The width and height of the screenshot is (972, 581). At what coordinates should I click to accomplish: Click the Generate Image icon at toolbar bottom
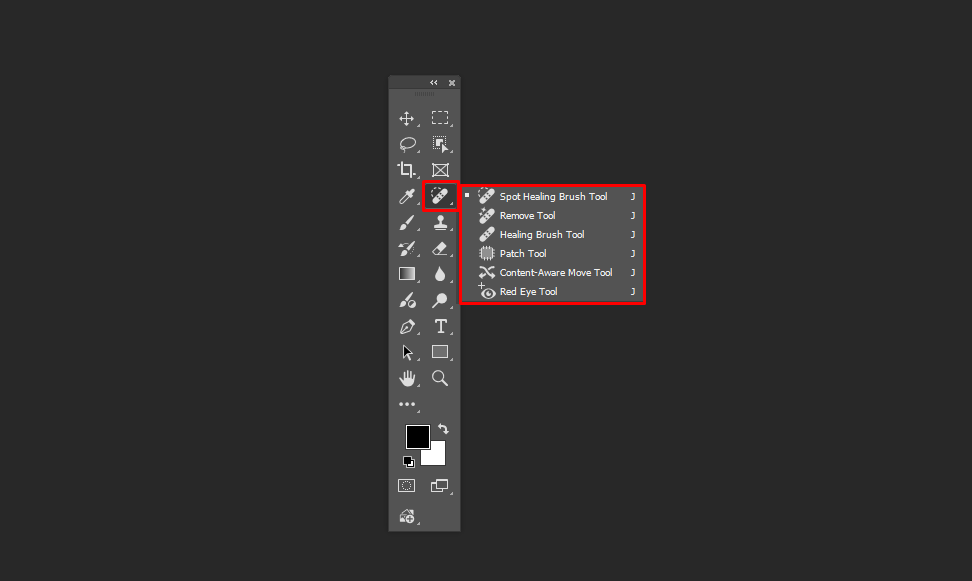(407, 516)
